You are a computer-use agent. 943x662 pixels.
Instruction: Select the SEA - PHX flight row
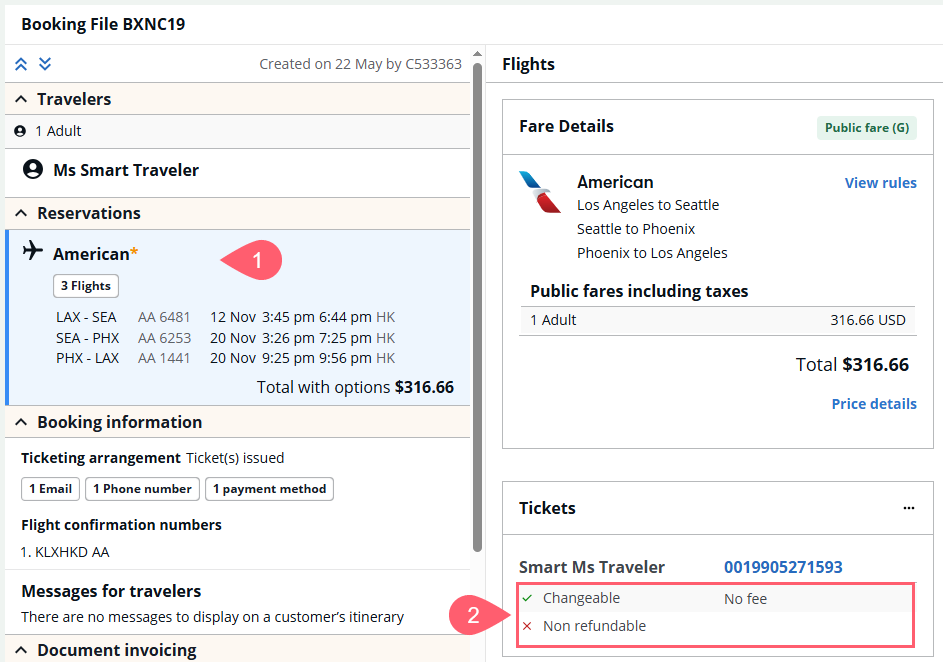[226, 338]
